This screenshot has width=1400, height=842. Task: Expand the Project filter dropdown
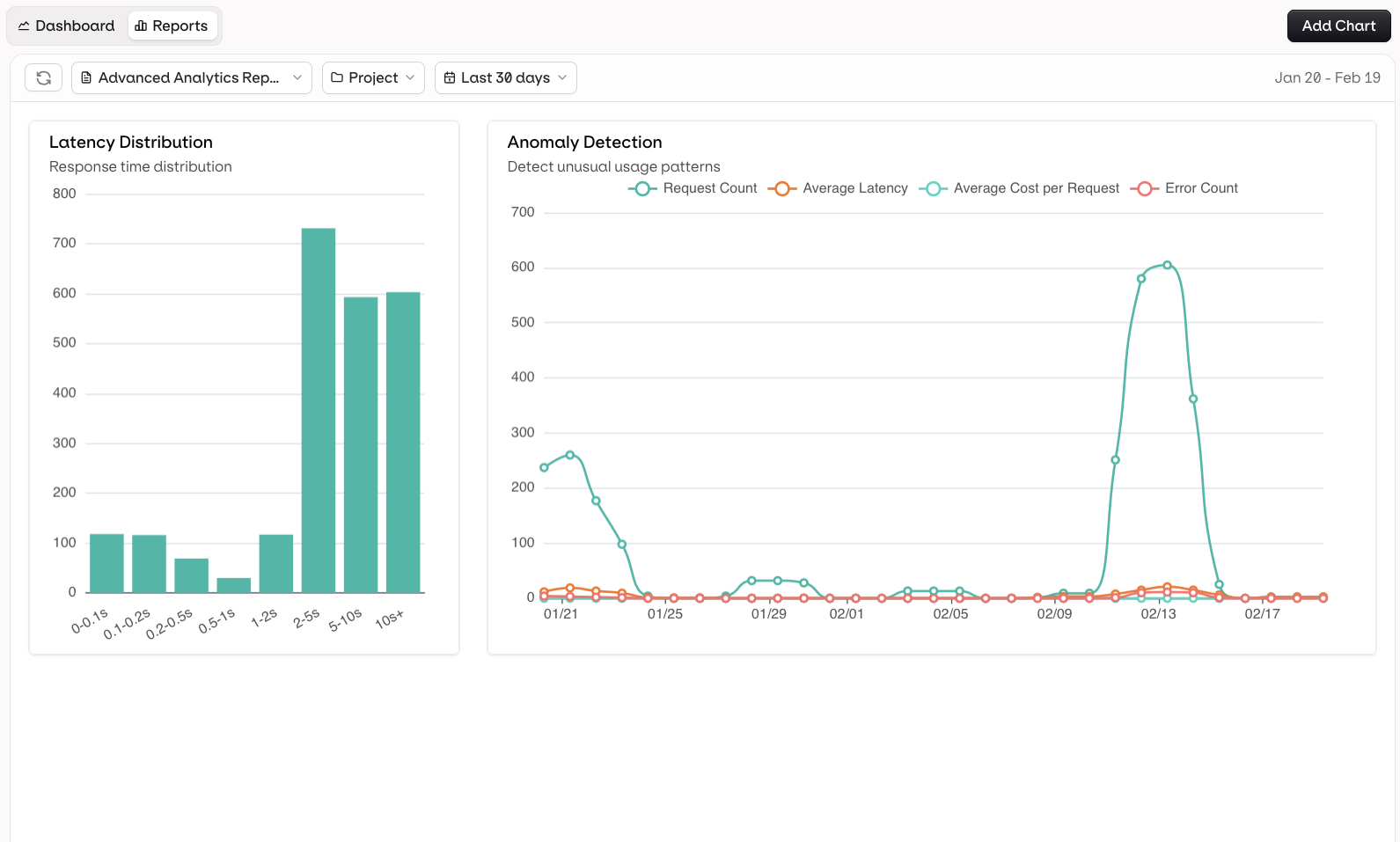pos(373,77)
